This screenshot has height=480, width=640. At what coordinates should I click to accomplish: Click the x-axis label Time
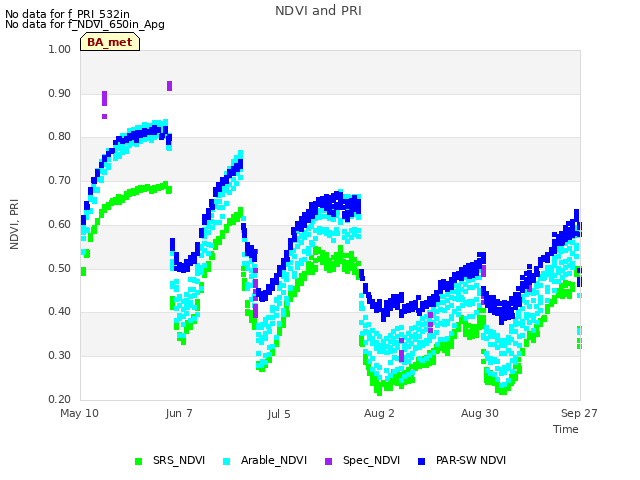pos(566,429)
